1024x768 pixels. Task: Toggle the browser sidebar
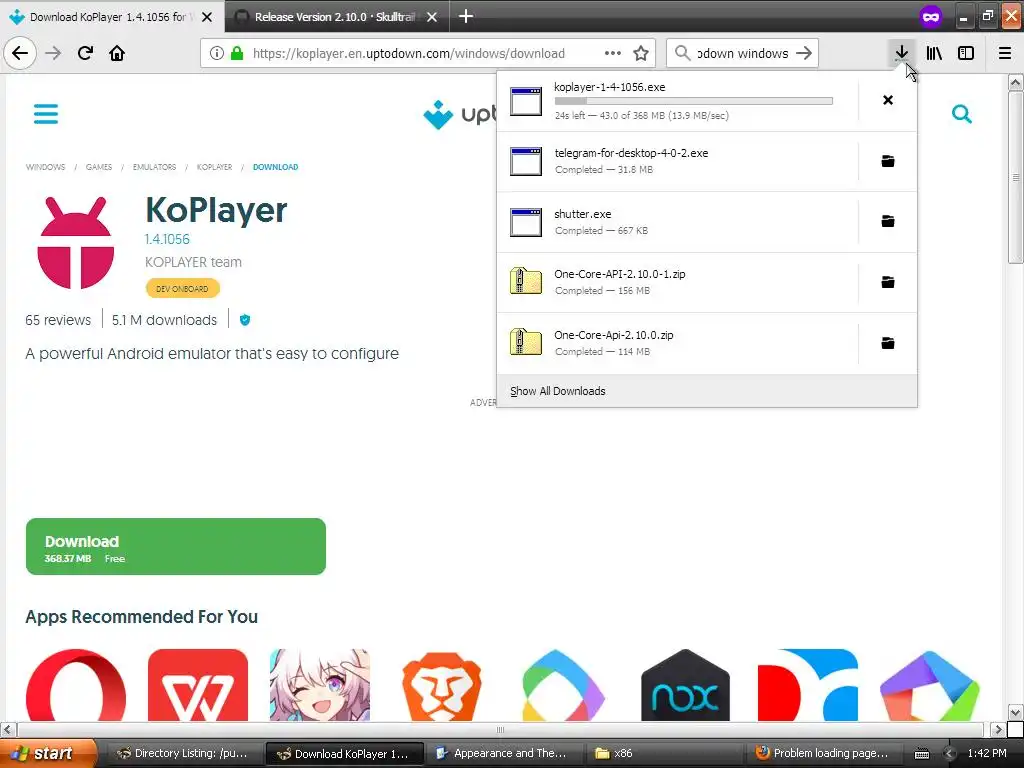966,53
